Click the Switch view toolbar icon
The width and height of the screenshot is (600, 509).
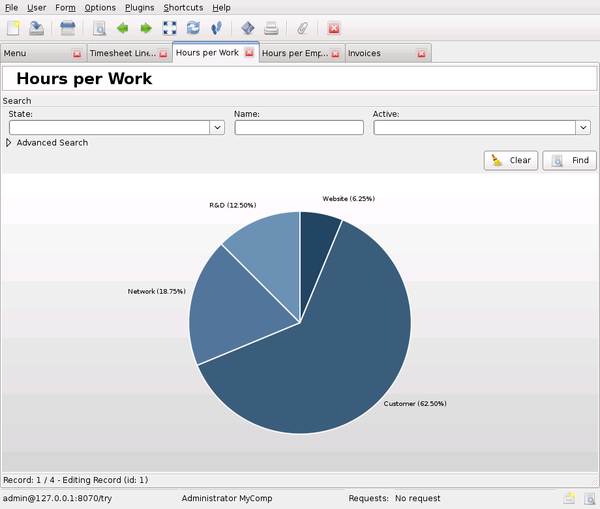coord(68,28)
